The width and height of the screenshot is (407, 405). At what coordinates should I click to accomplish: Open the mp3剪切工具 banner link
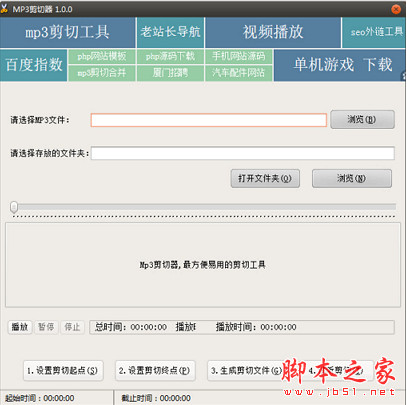[x=68, y=32]
